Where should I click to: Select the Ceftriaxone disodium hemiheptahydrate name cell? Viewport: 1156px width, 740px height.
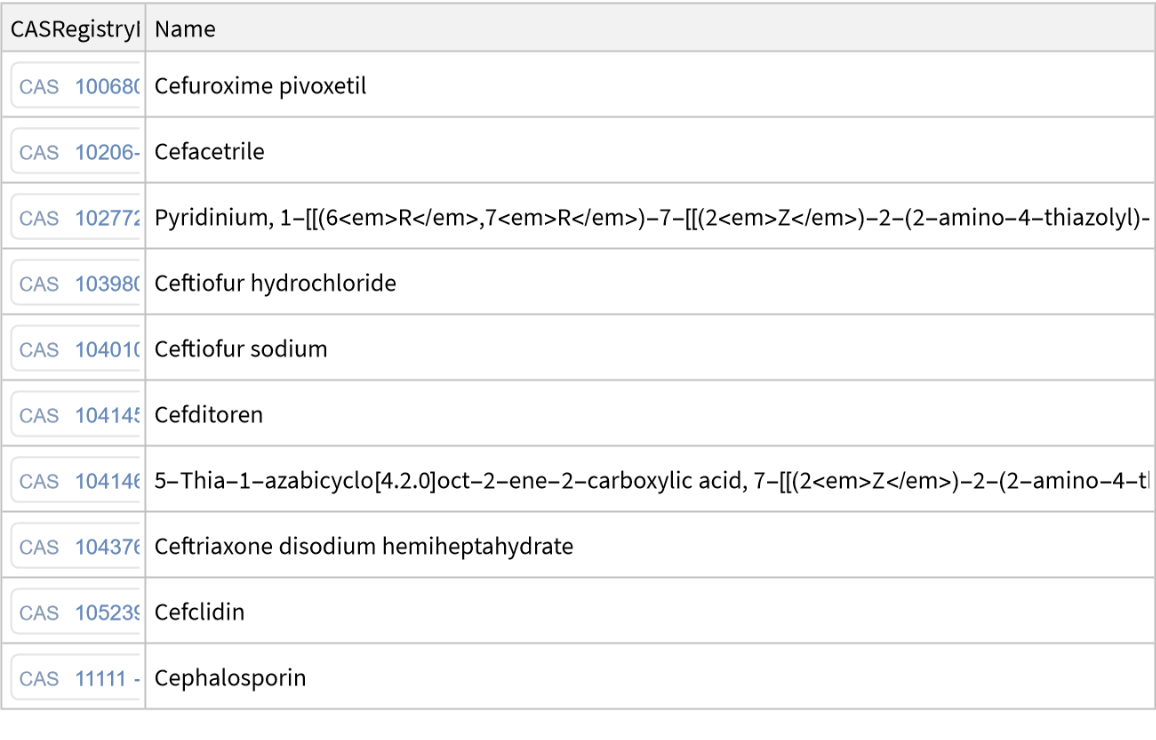click(x=364, y=547)
